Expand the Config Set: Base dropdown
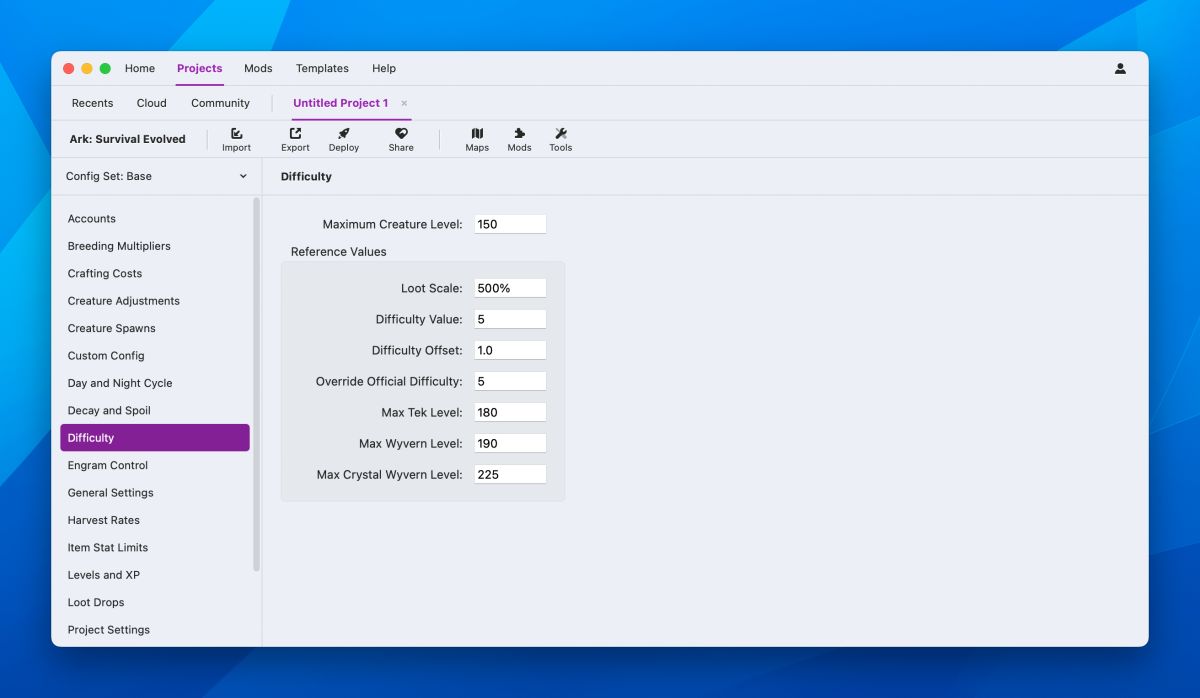Screen dimensions: 1200x698 pos(156,176)
